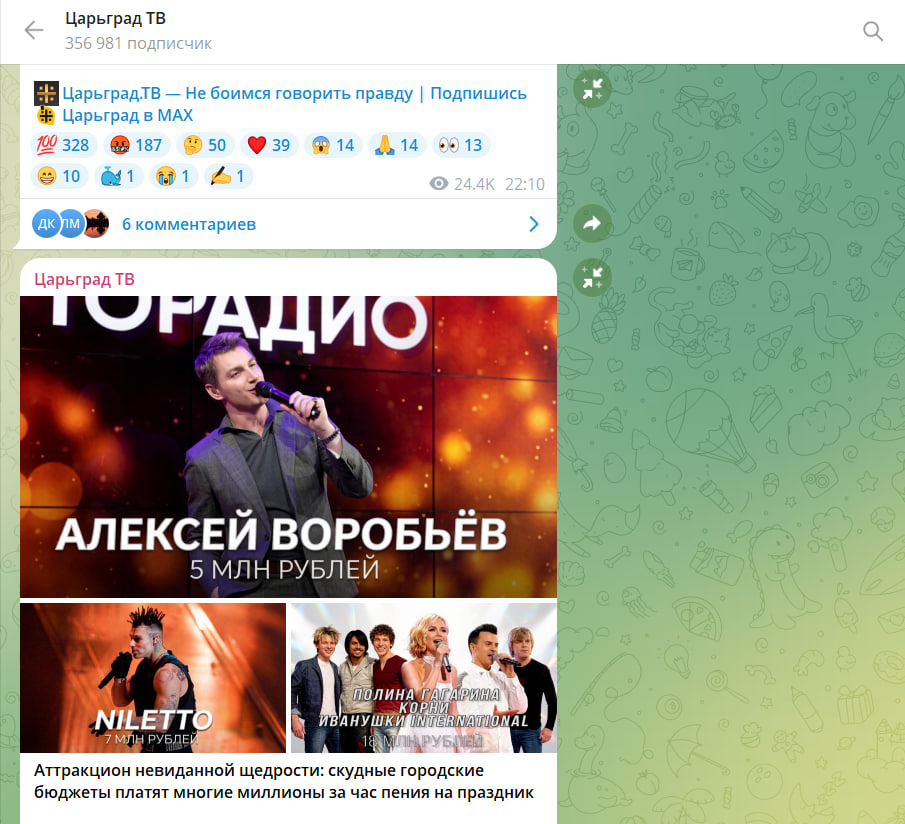Click the collapse icon beside the Алексей Воробьёв post
This screenshot has width=905, height=824.
click(592, 277)
